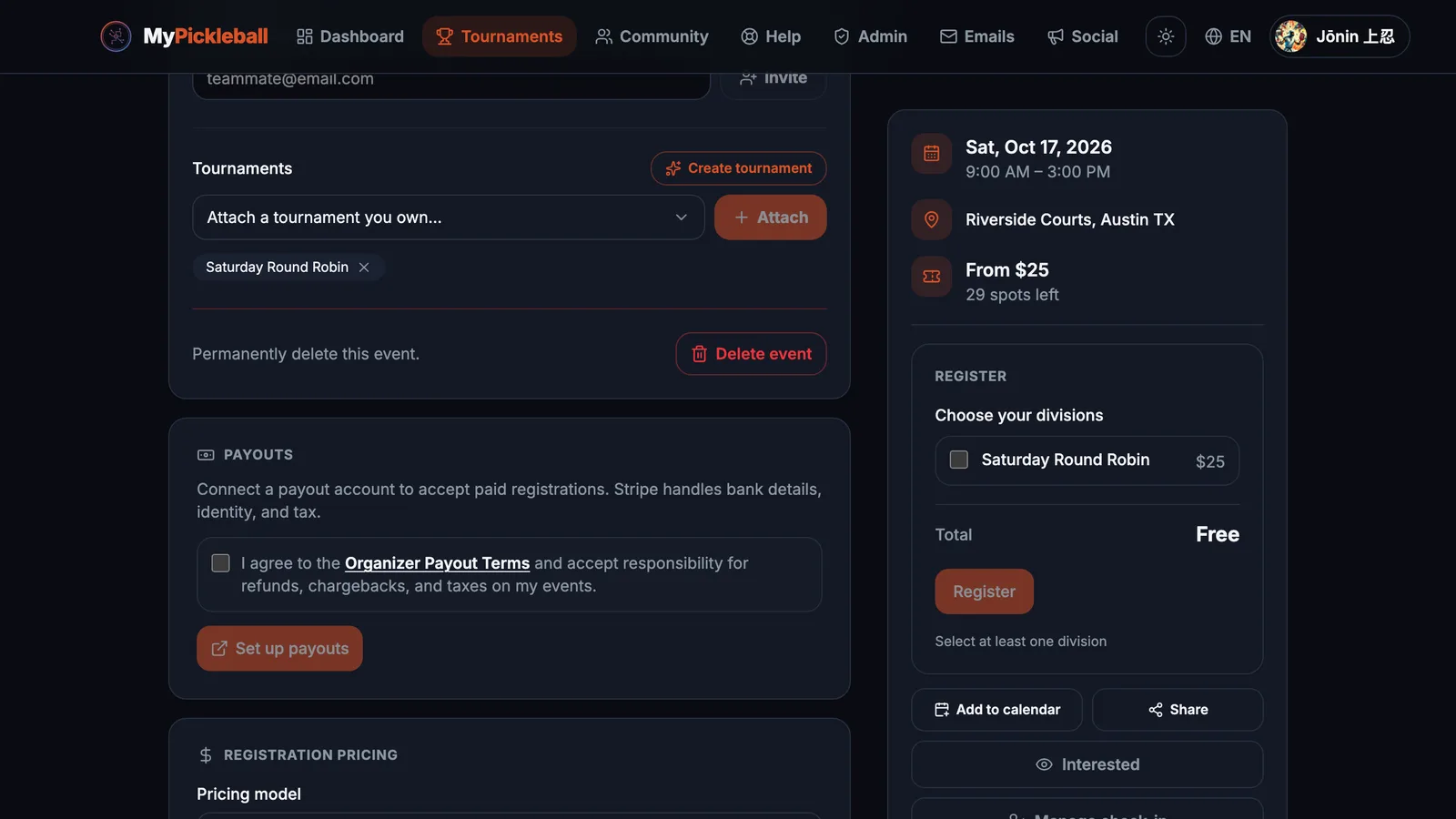The height and width of the screenshot is (819, 1456).
Task: Click the Registration Pricing dollar icon
Action: coord(206,755)
